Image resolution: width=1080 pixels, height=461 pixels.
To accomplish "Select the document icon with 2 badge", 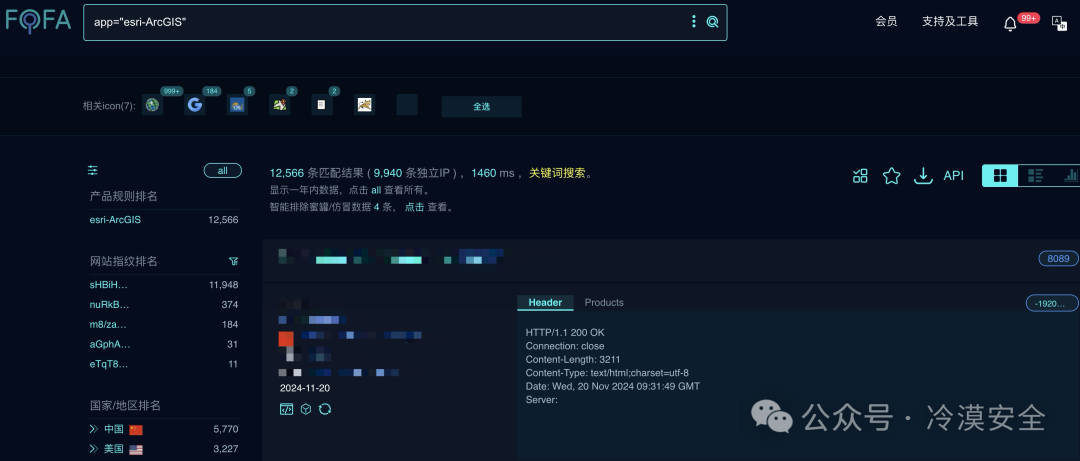I will (x=322, y=105).
